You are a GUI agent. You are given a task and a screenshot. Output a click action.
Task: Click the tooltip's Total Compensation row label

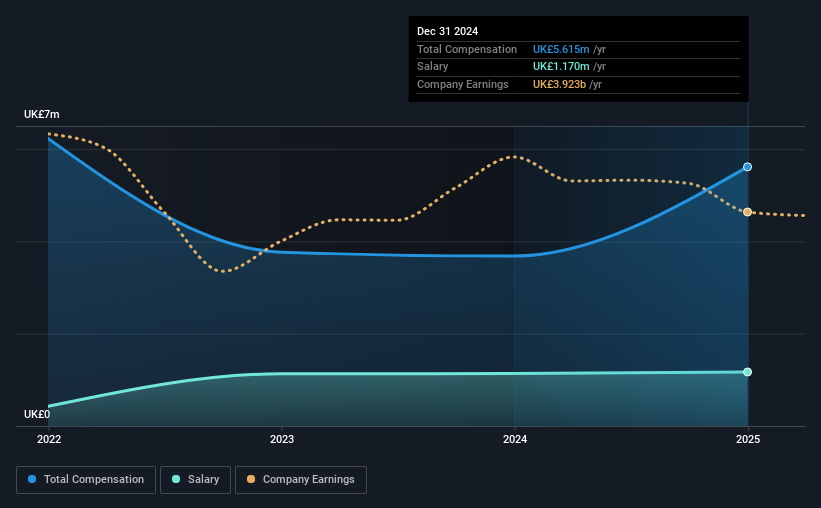(467, 49)
